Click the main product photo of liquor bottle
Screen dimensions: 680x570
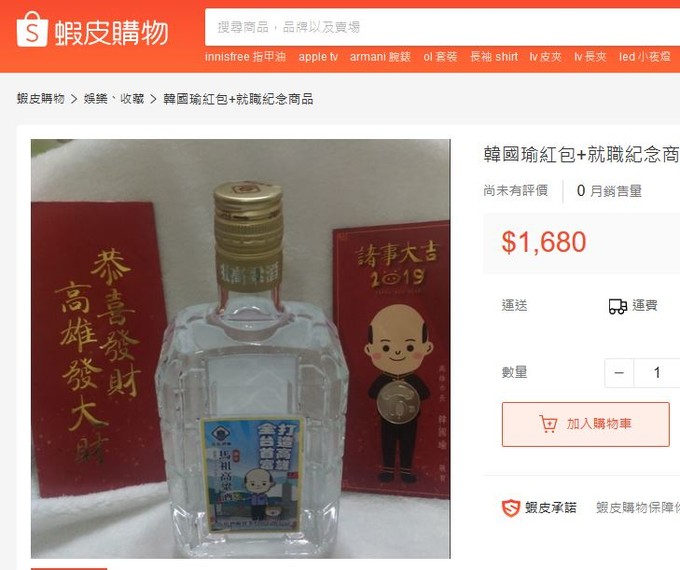[x=241, y=349]
